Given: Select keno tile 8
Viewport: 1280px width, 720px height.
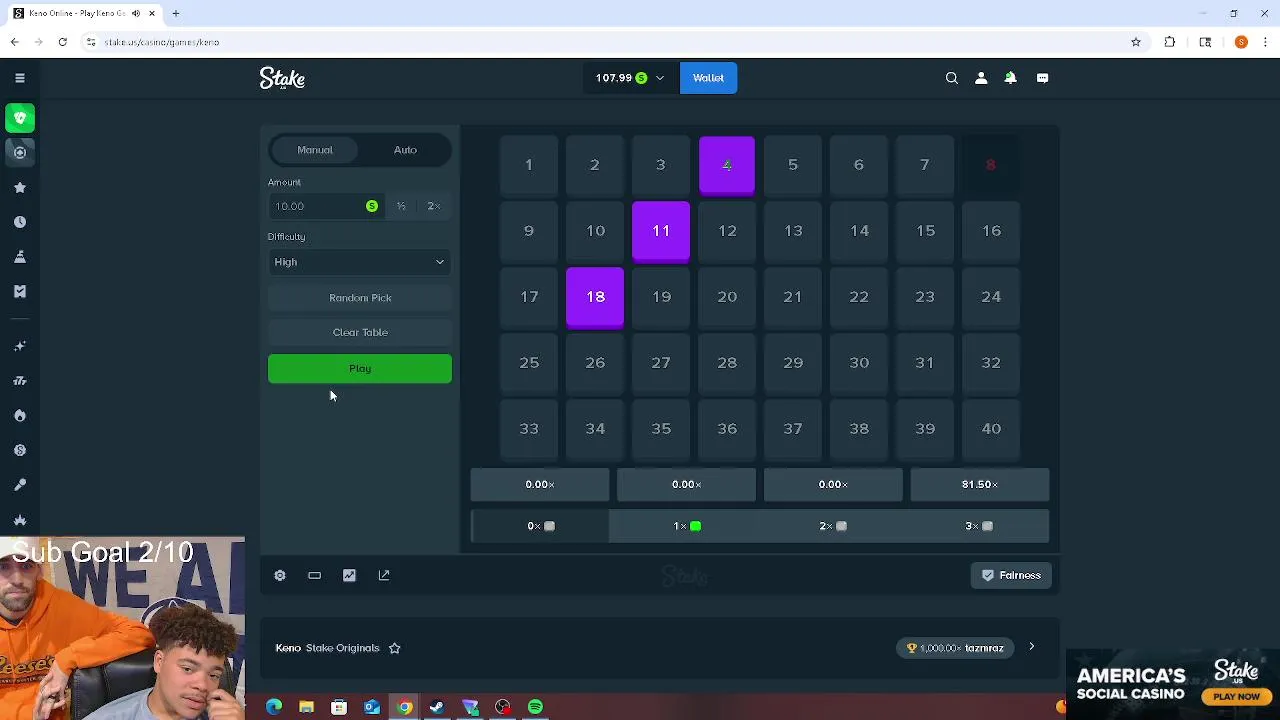Looking at the screenshot, I should pos(991,165).
